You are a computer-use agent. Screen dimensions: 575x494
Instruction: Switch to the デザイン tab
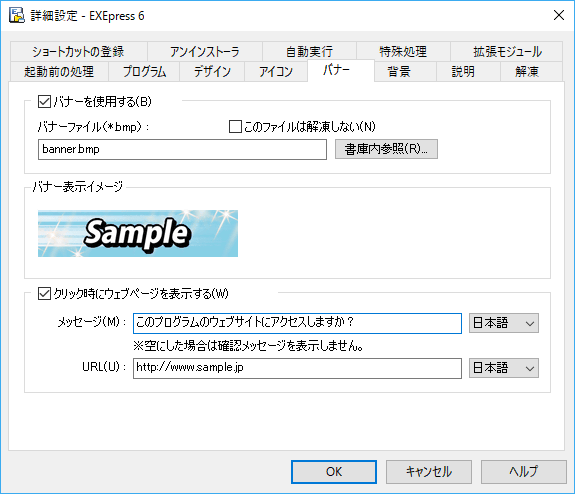212,72
